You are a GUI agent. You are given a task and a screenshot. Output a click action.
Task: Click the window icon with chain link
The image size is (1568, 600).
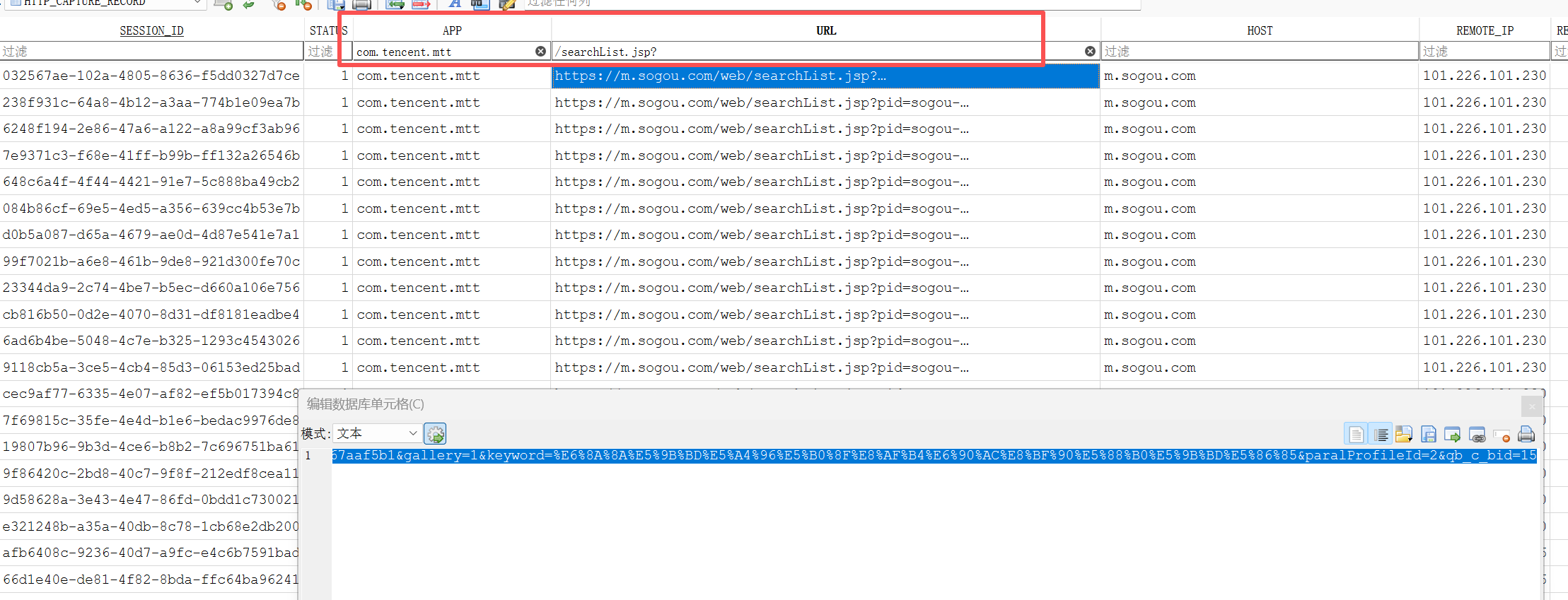(x=1477, y=434)
